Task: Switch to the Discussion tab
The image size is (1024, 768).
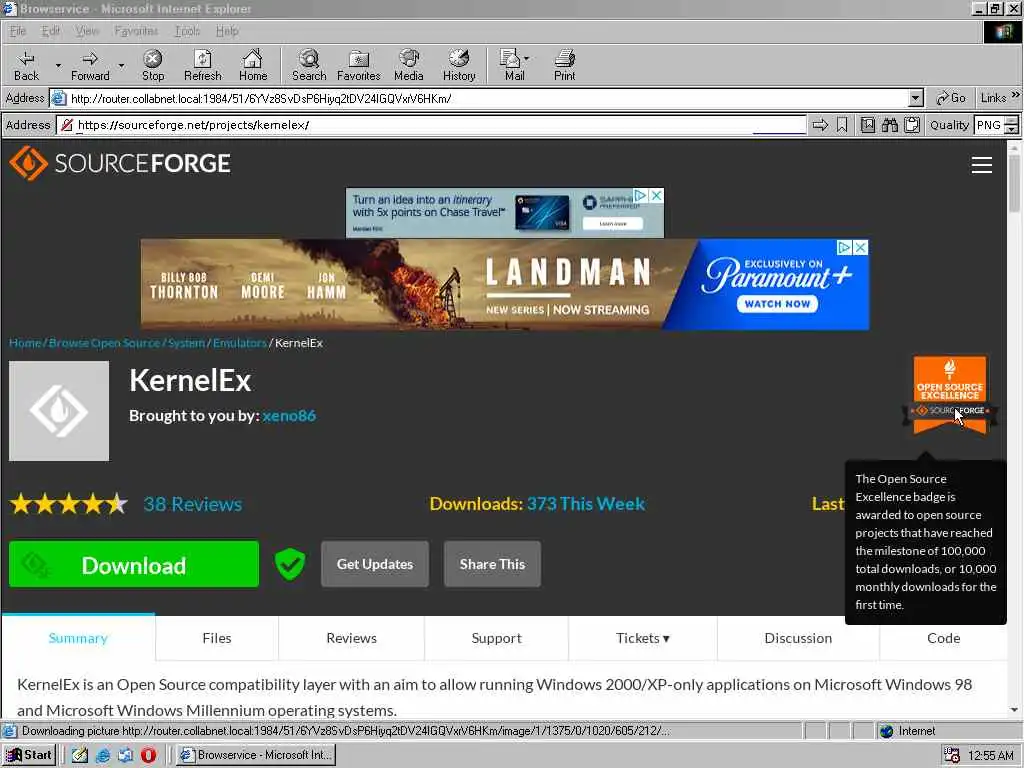Action: coord(798,638)
